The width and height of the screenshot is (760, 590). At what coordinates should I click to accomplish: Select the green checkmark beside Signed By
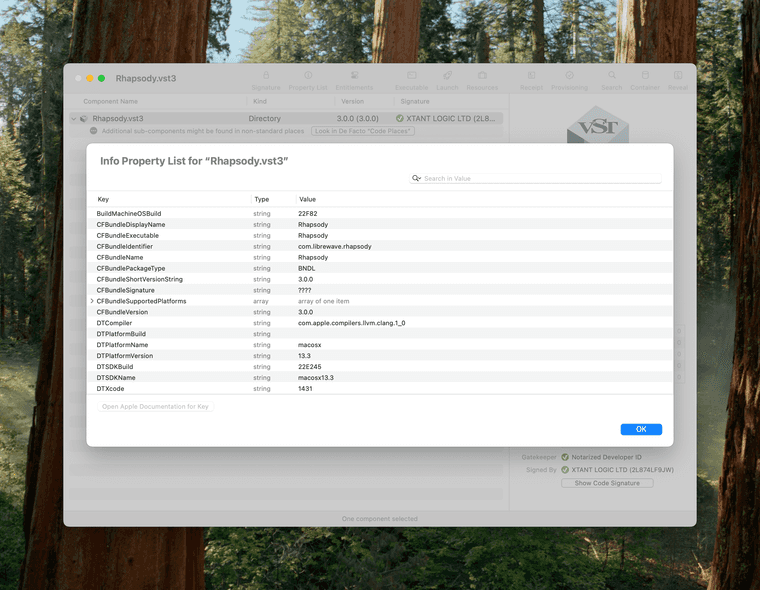pos(565,469)
